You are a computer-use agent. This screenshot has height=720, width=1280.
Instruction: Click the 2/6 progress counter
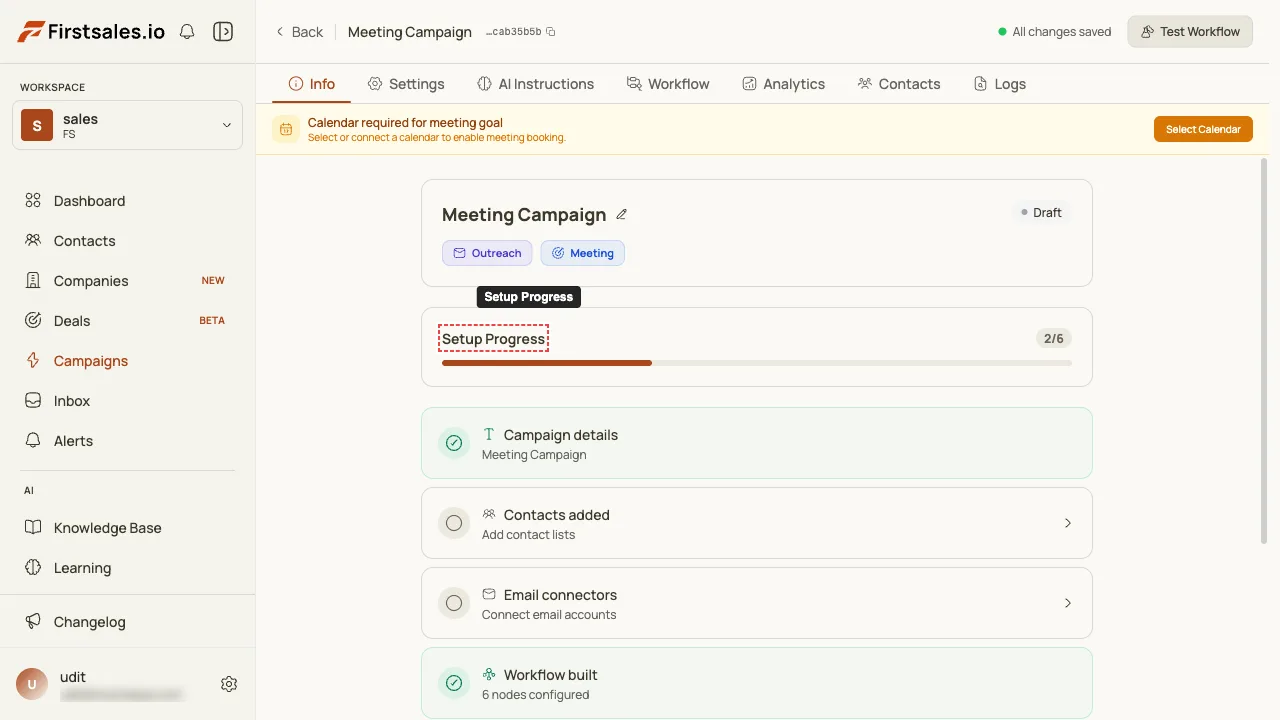1054,339
